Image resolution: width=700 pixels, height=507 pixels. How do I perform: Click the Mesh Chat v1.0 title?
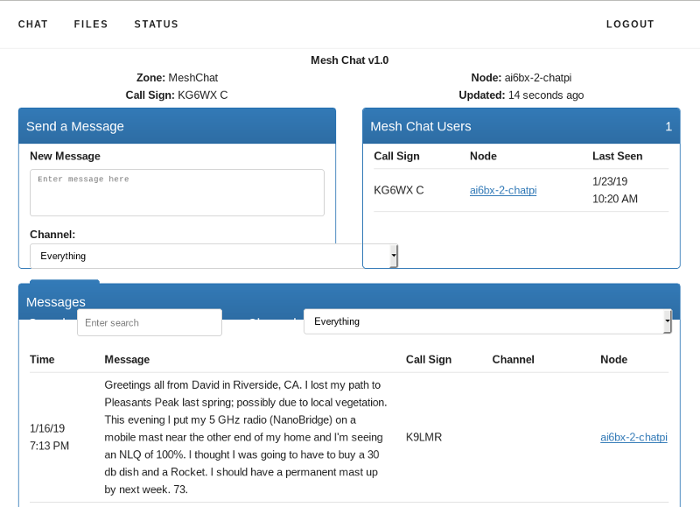coord(350,60)
